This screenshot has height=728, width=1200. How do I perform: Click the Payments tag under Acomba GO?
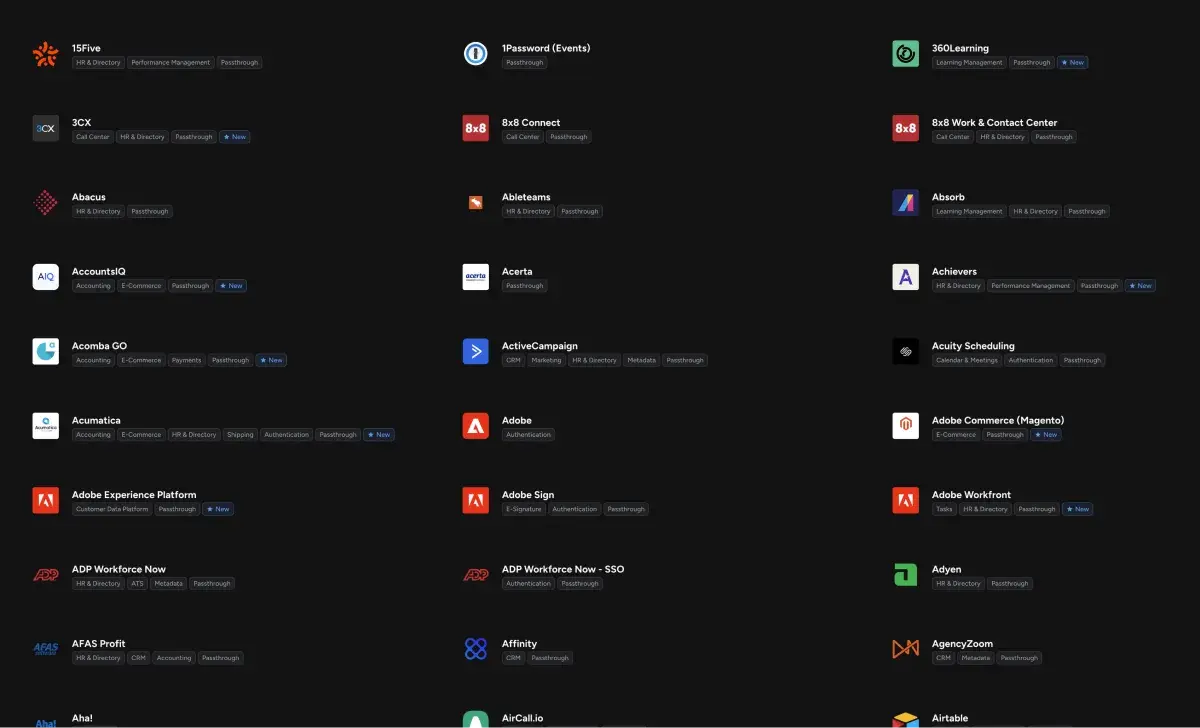point(186,360)
